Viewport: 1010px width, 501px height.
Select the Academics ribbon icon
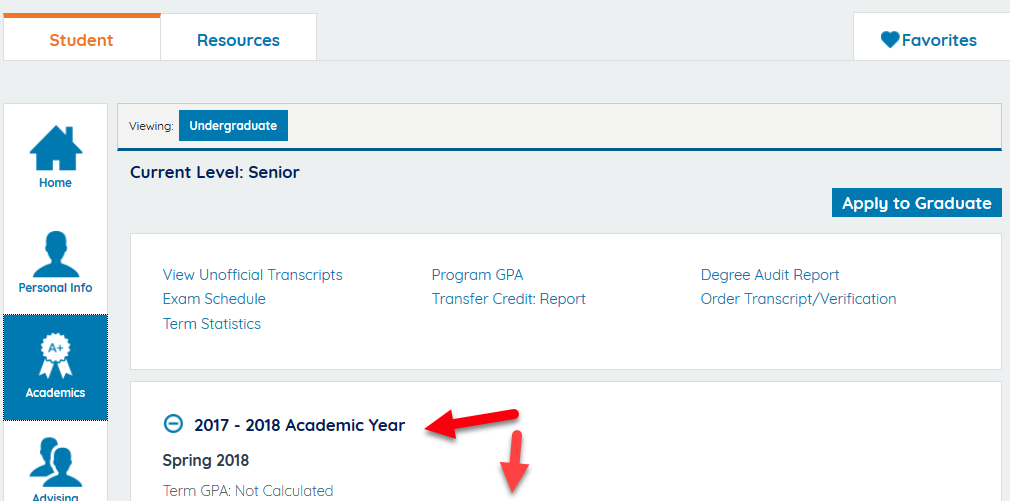[x=55, y=356]
